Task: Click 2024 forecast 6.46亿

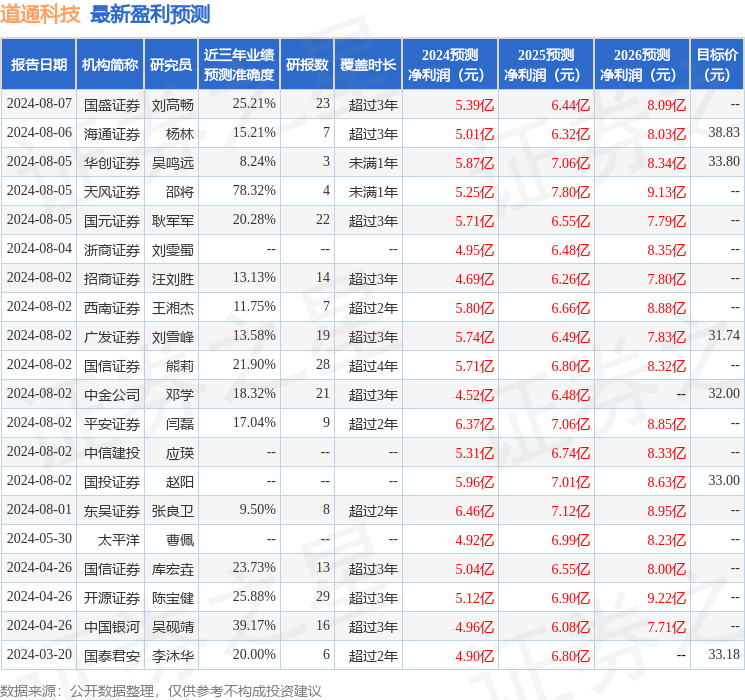Action: [474, 511]
